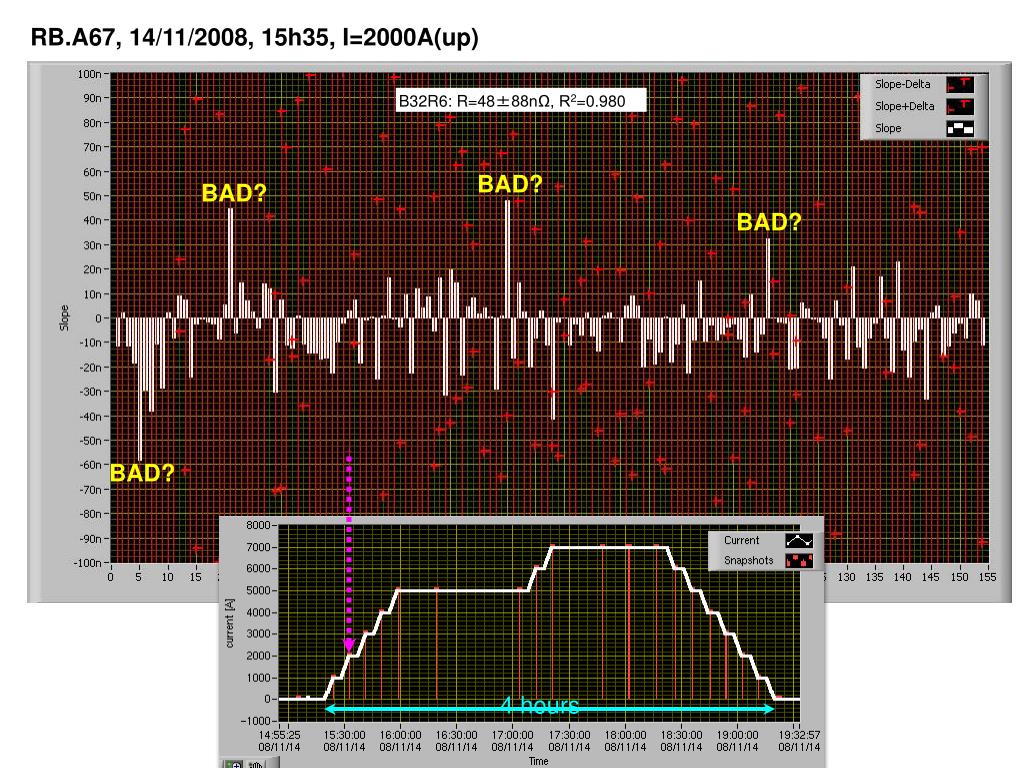The width and height of the screenshot is (1024, 768).
Task: Click the Current legend label
Action: pyautogui.click(x=741, y=541)
